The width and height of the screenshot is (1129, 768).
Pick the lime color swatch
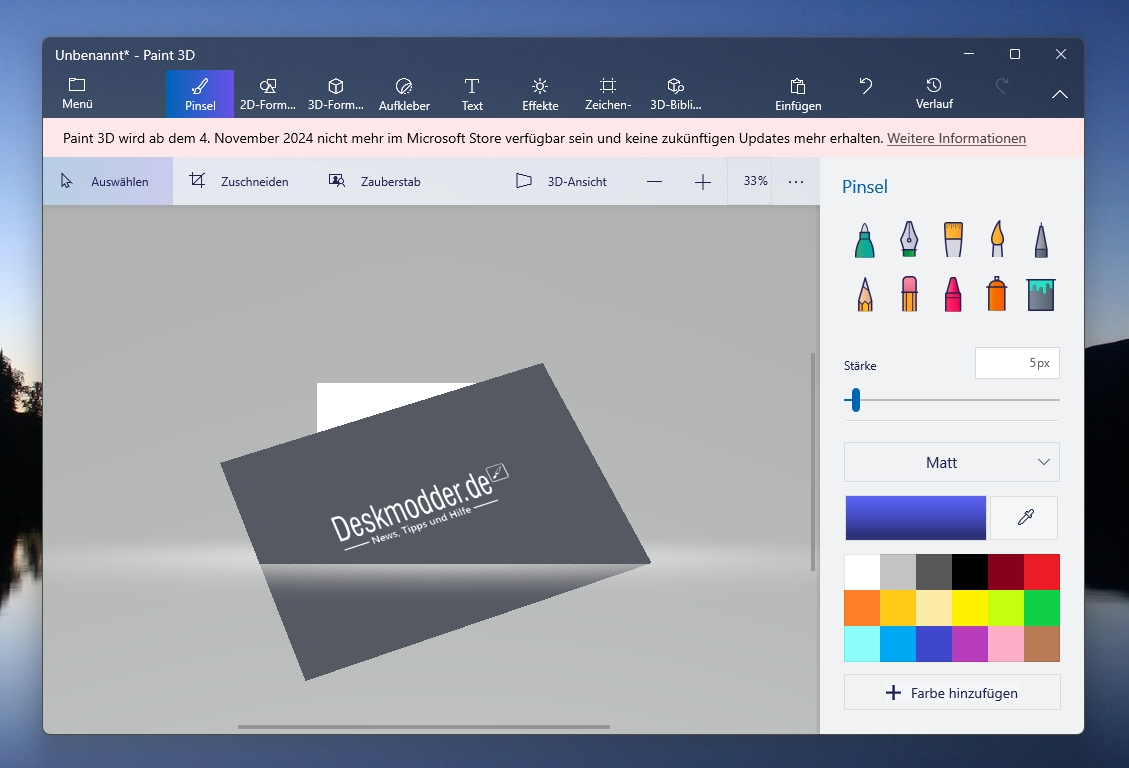point(1006,608)
